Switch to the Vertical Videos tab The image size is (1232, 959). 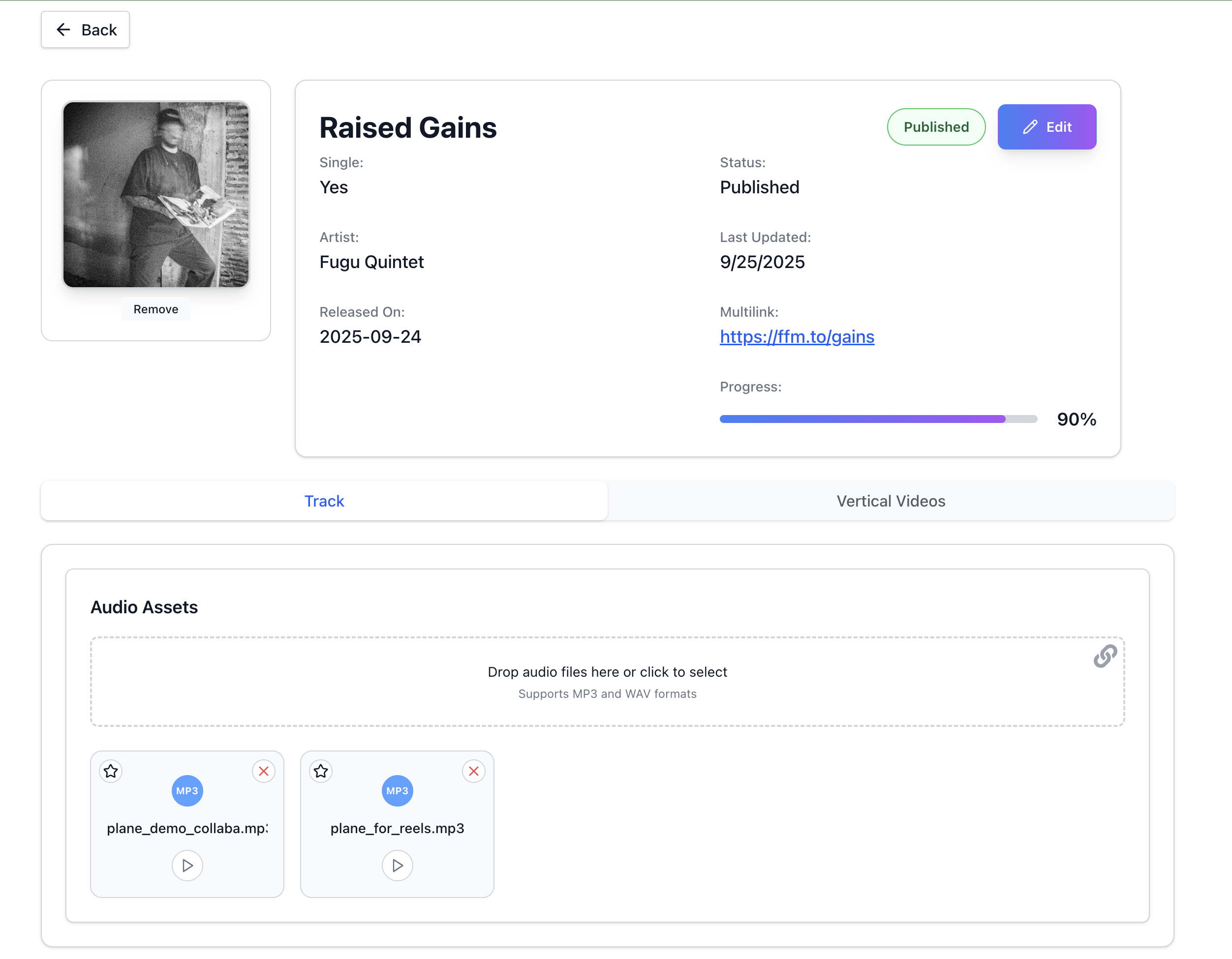click(891, 501)
